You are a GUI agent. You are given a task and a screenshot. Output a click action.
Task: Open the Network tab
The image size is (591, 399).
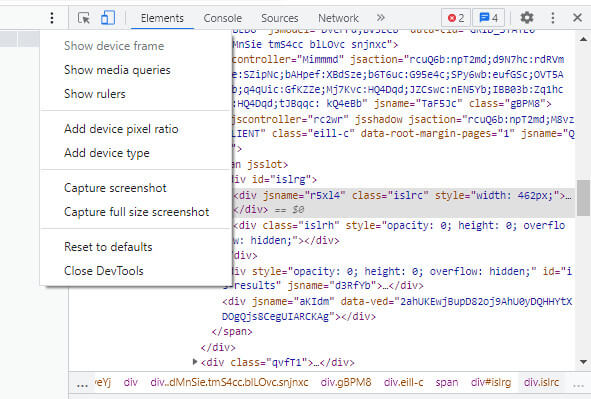click(338, 18)
